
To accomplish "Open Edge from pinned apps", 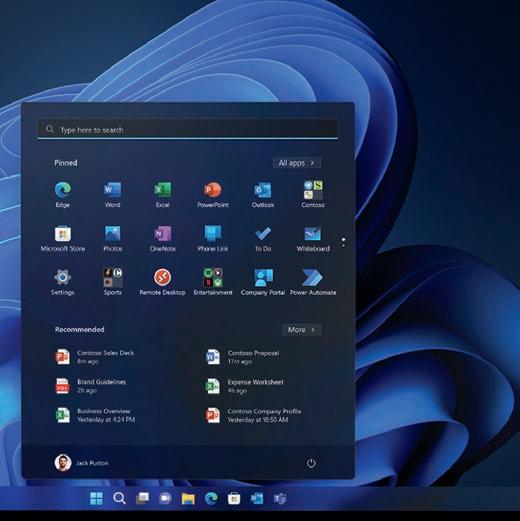I will 63,195.
